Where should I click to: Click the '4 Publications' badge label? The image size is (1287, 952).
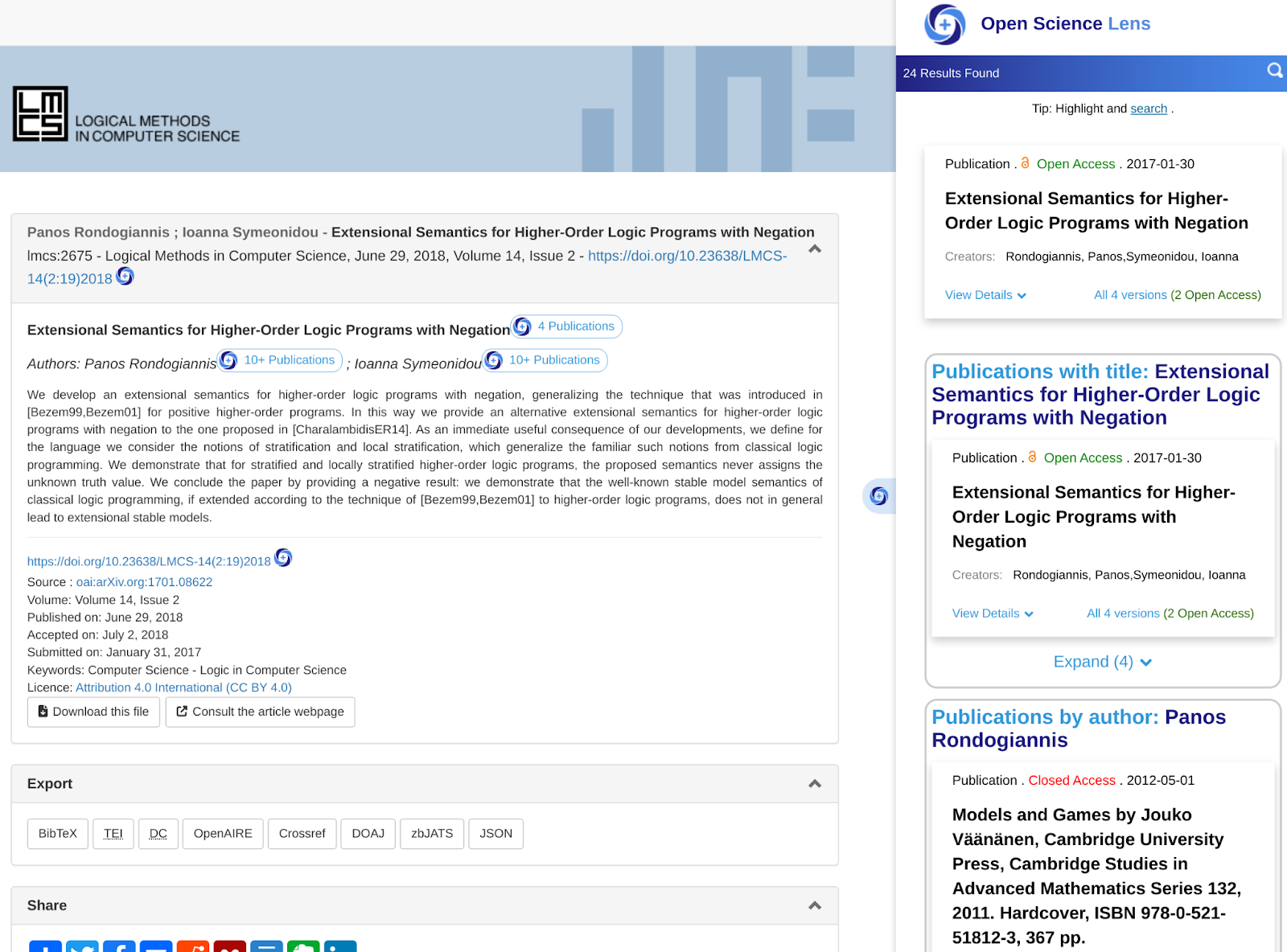[x=576, y=326]
